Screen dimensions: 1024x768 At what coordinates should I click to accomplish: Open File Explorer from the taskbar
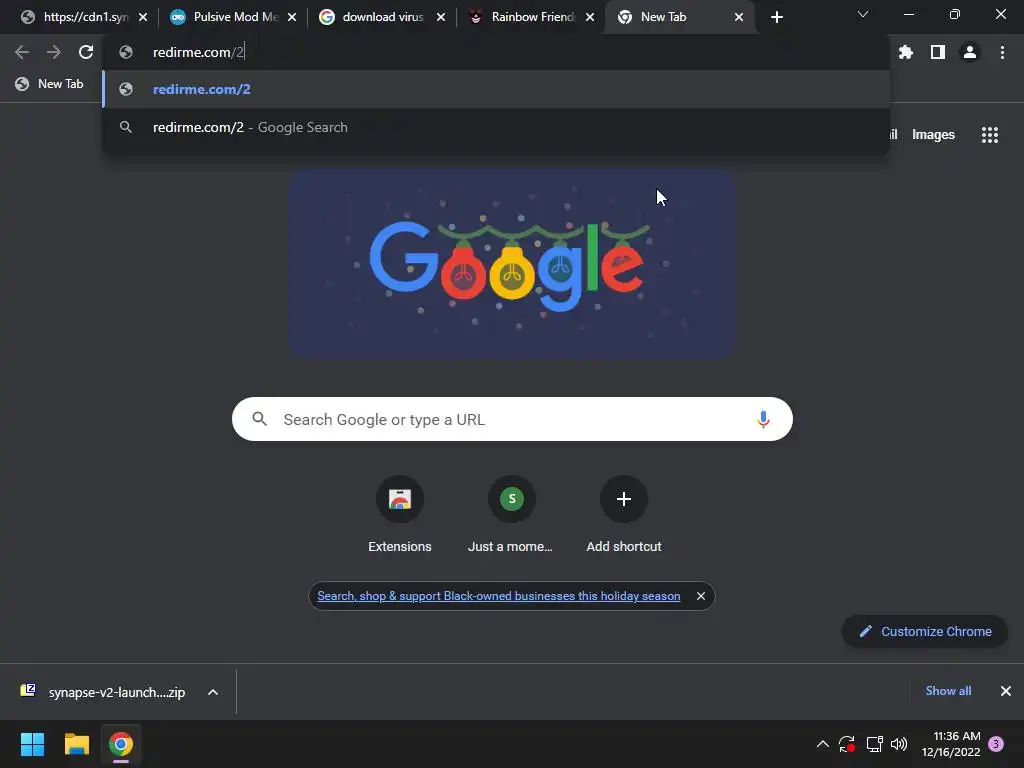76,744
